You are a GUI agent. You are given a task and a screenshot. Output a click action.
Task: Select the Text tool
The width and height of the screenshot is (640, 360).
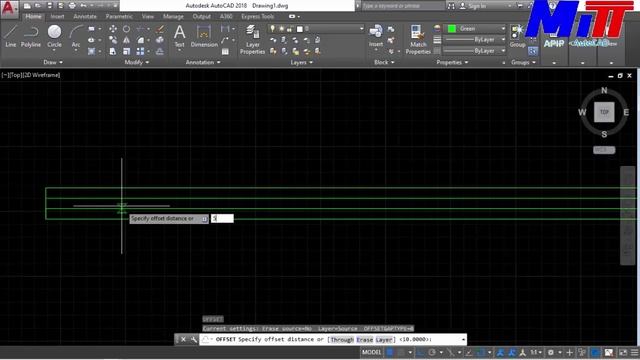tap(180, 36)
